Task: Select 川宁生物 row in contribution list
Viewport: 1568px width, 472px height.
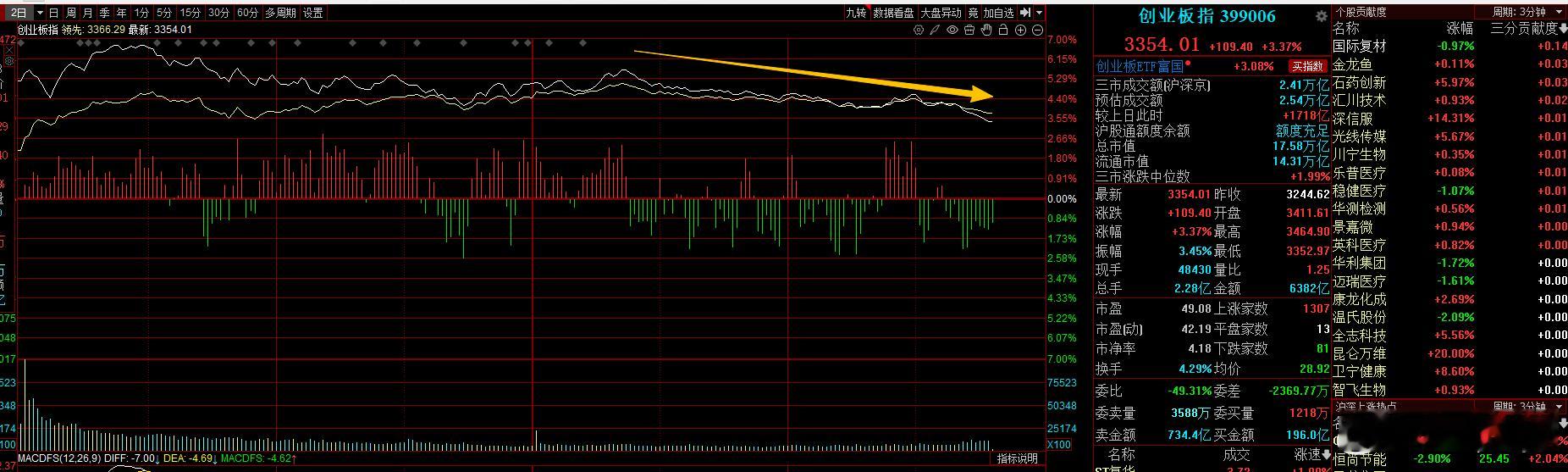Action: [x=1449, y=154]
